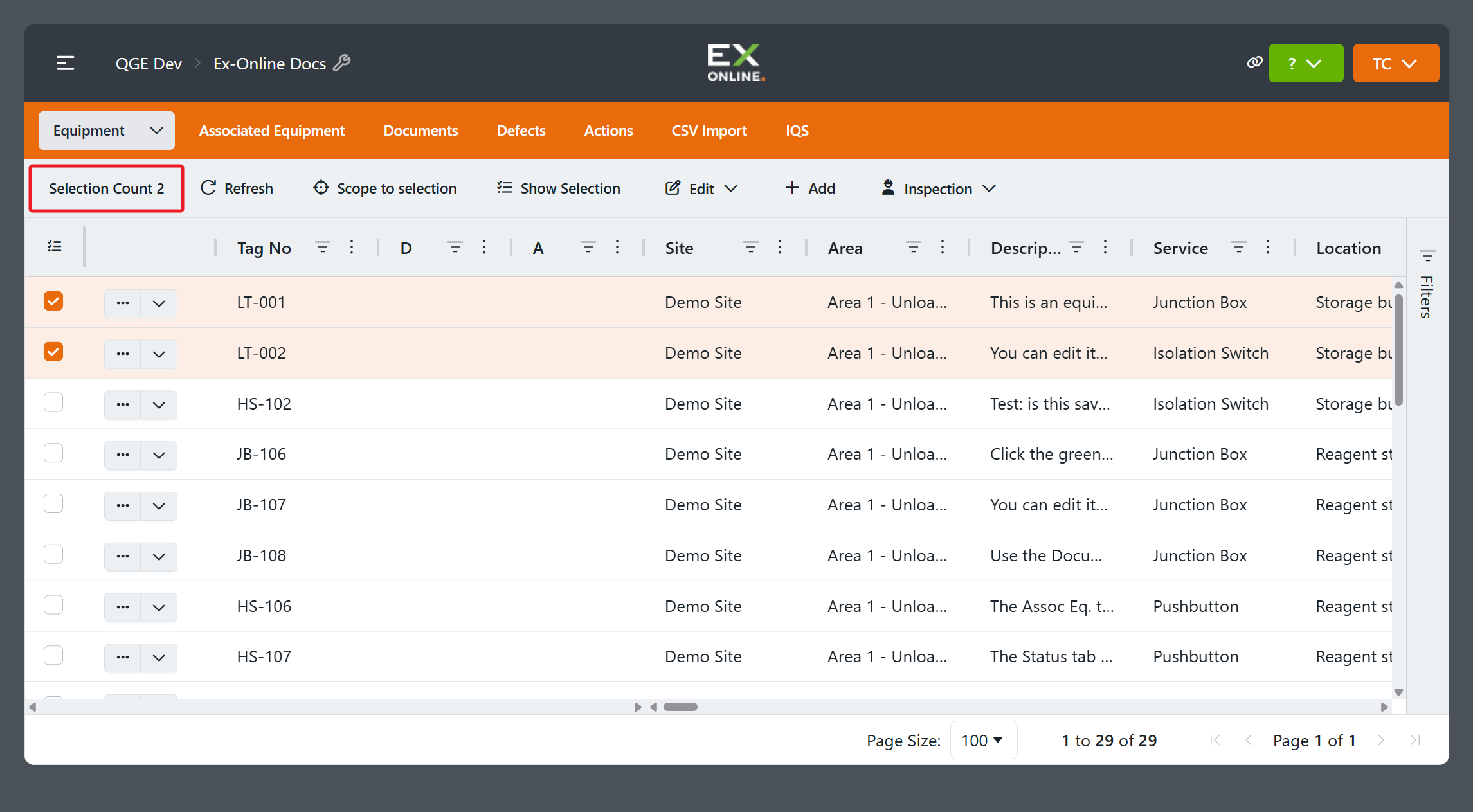Open filter for Tag No column
Screen dimensions: 1473x812
(x=323, y=248)
